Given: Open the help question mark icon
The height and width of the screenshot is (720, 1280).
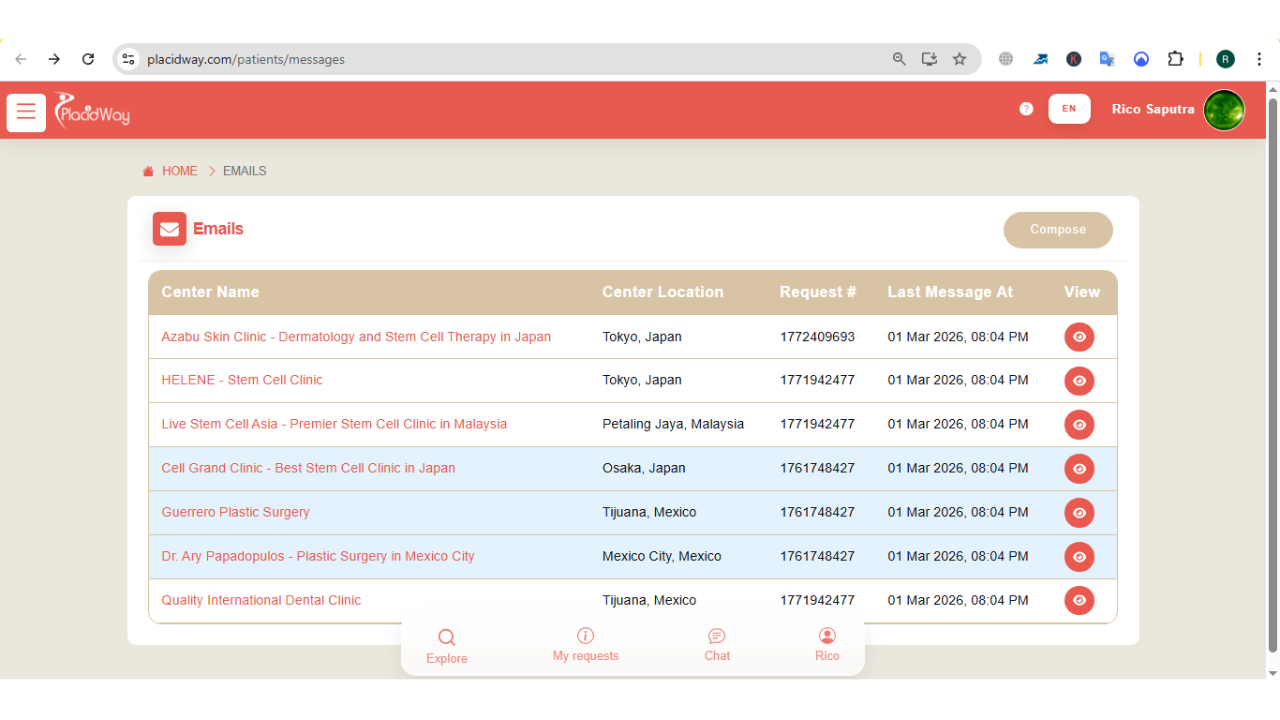Looking at the screenshot, I should tap(1025, 108).
